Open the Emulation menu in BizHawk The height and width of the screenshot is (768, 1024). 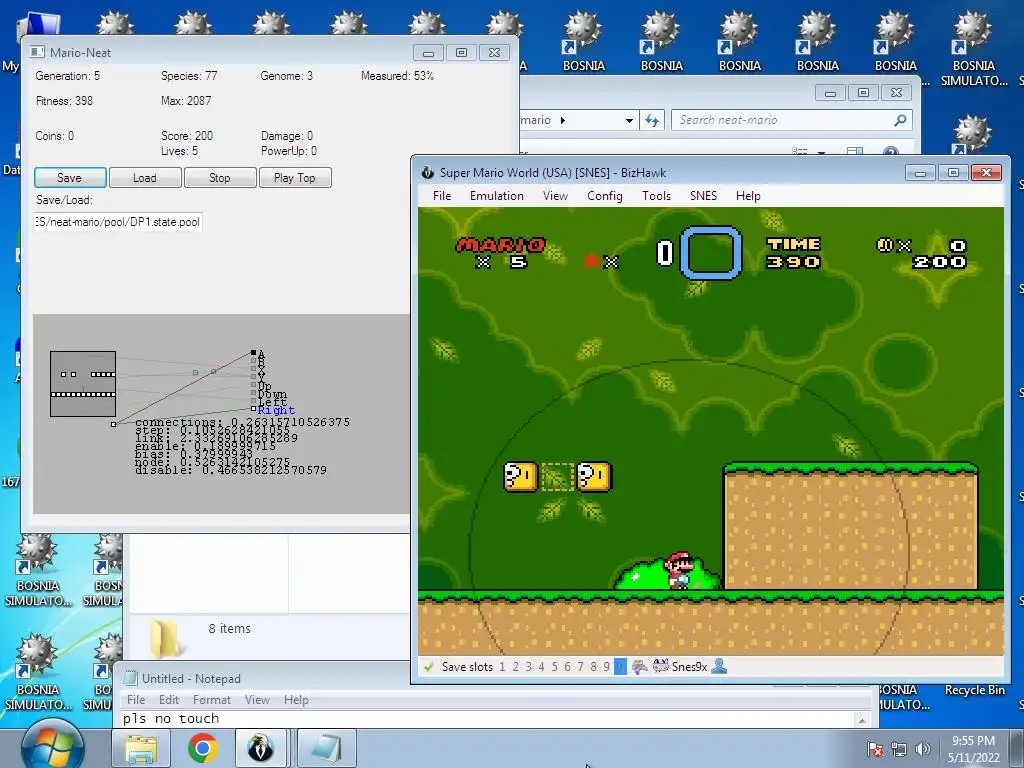tap(496, 196)
